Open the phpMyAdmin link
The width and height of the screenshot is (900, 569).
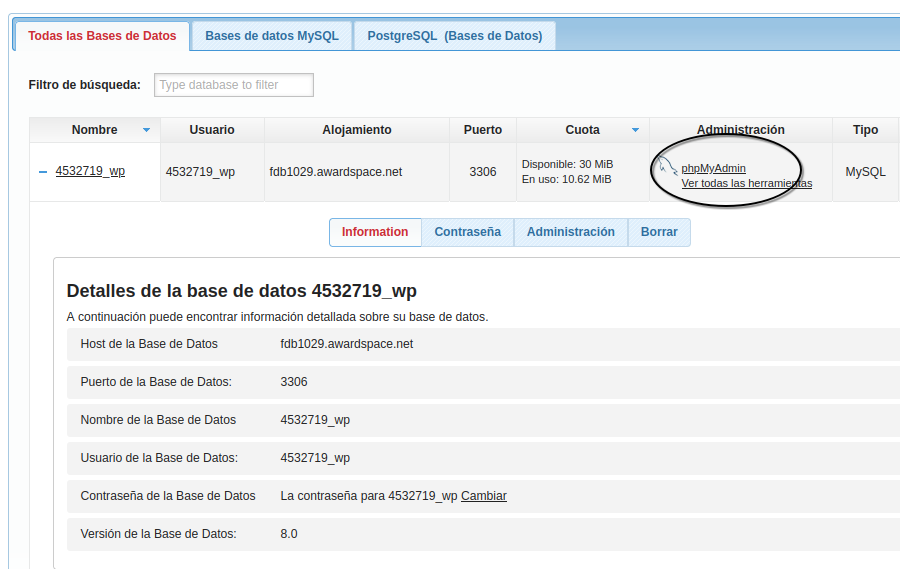coord(713,168)
